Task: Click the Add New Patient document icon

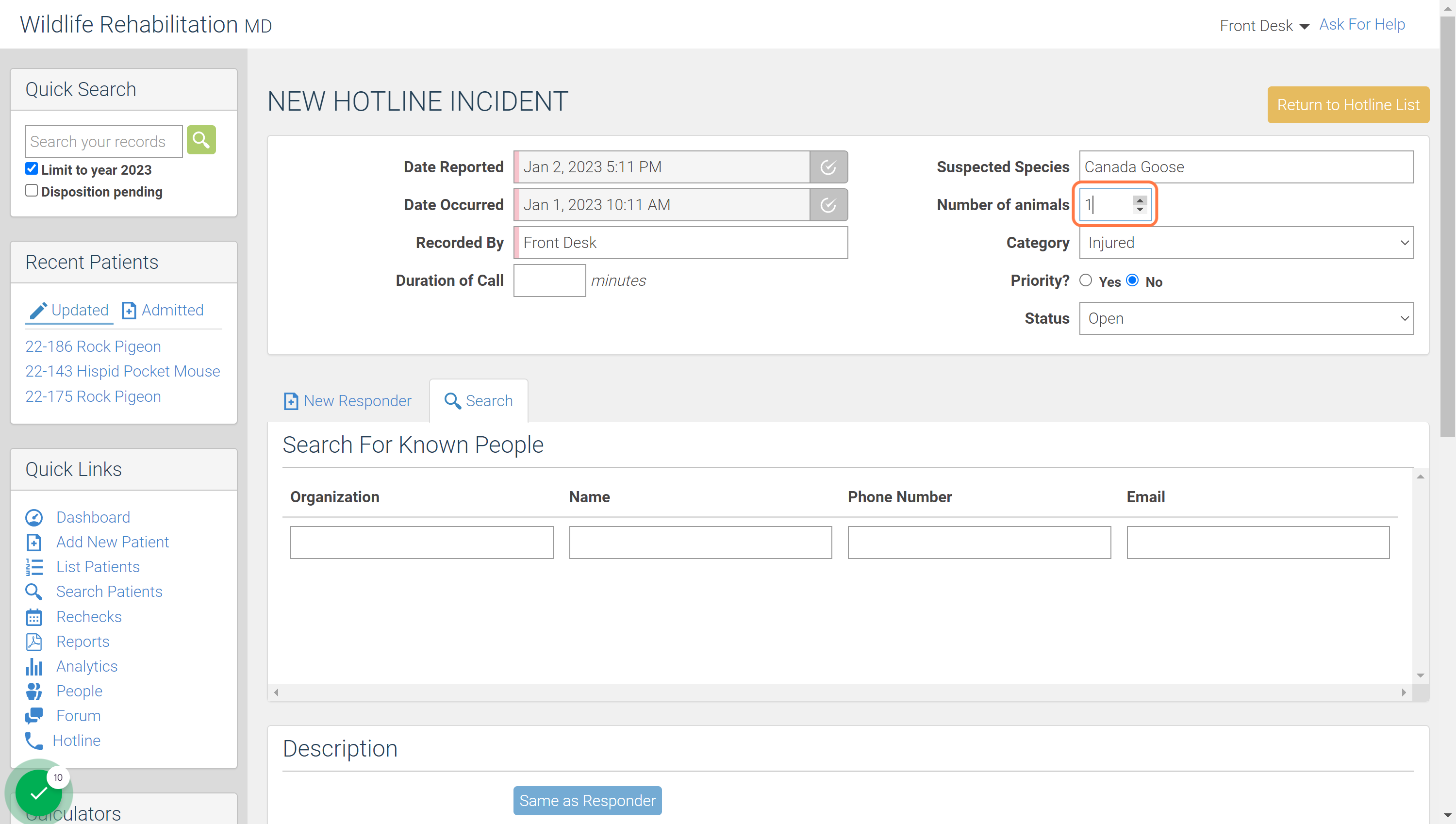Action: pyautogui.click(x=34, y=542)
